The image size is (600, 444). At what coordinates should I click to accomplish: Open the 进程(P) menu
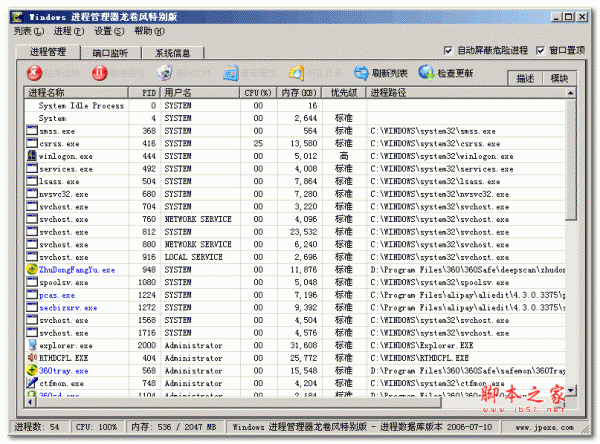click(x=69, y=31)
